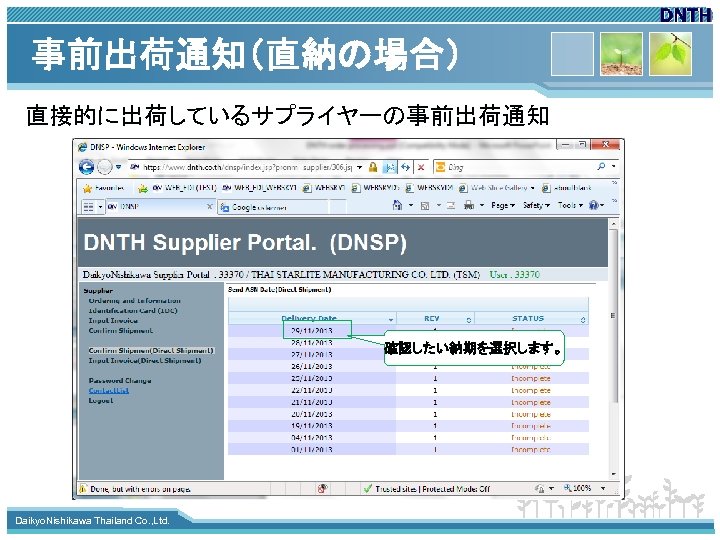Refresh the page with refresh icon
720x540 pixels.
(405, 167)
